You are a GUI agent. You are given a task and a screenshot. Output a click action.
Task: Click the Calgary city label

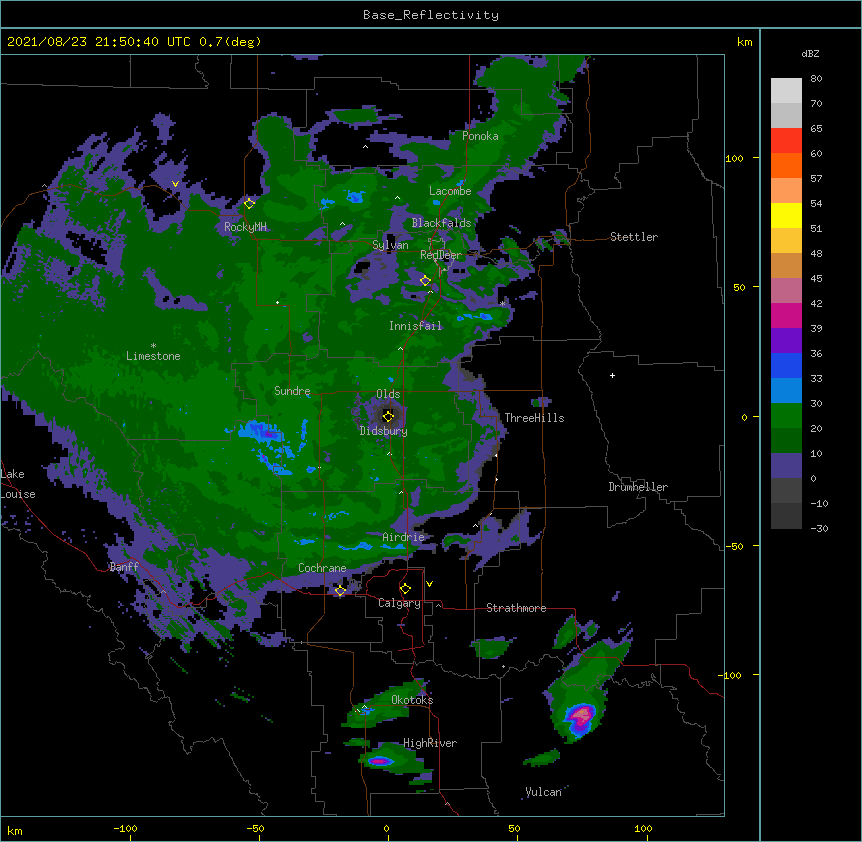(x=399, y=603)
